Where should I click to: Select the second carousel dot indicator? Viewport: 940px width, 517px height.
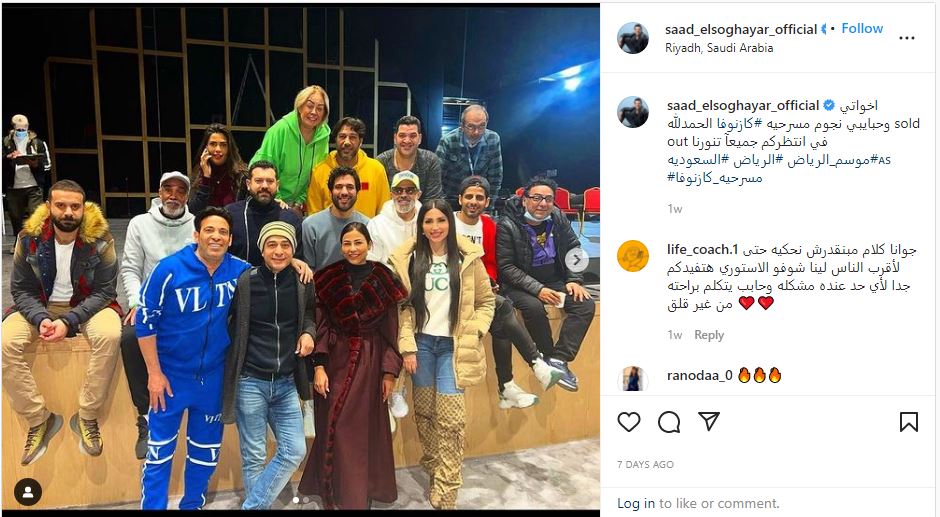[306, 500]
